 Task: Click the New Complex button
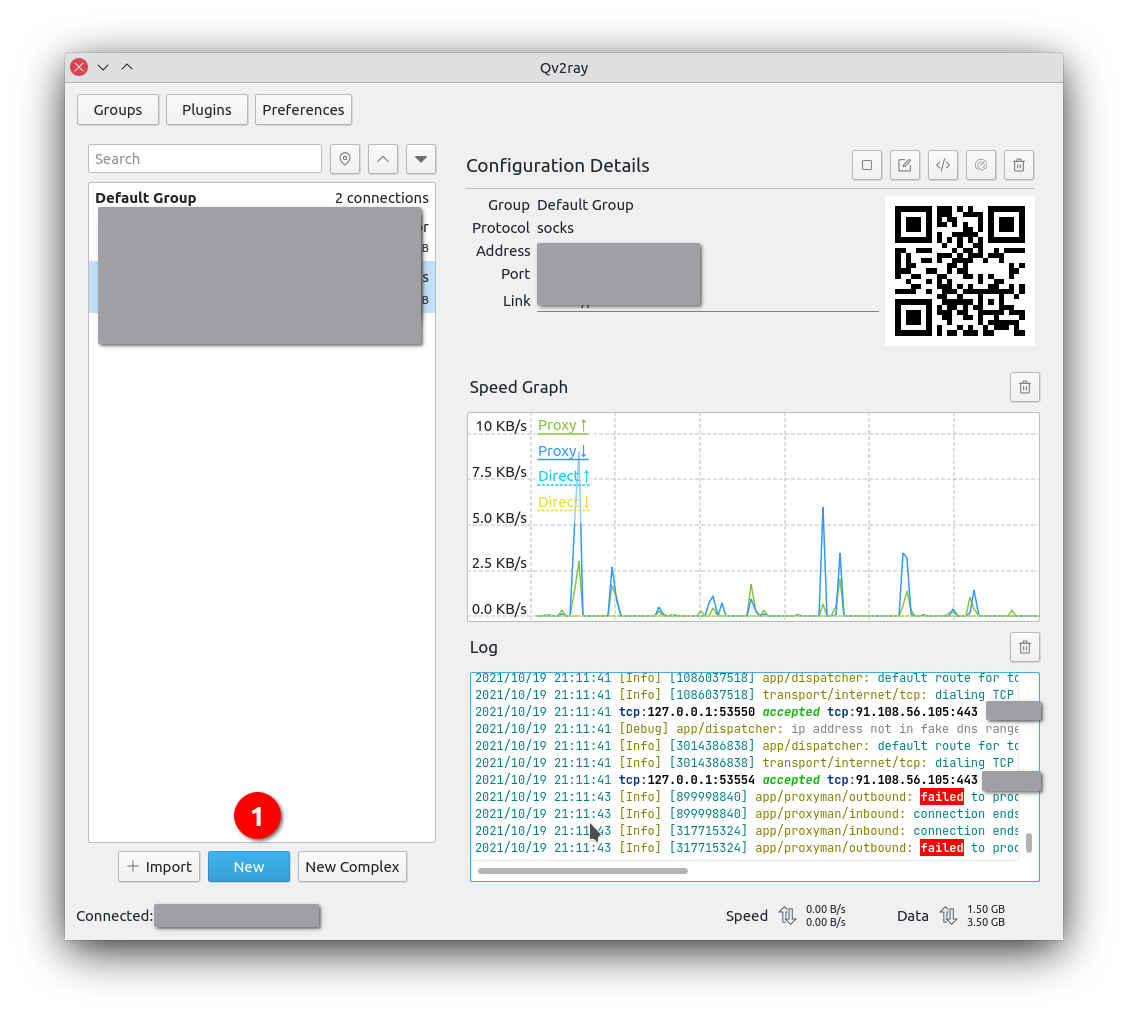(352, 867)
